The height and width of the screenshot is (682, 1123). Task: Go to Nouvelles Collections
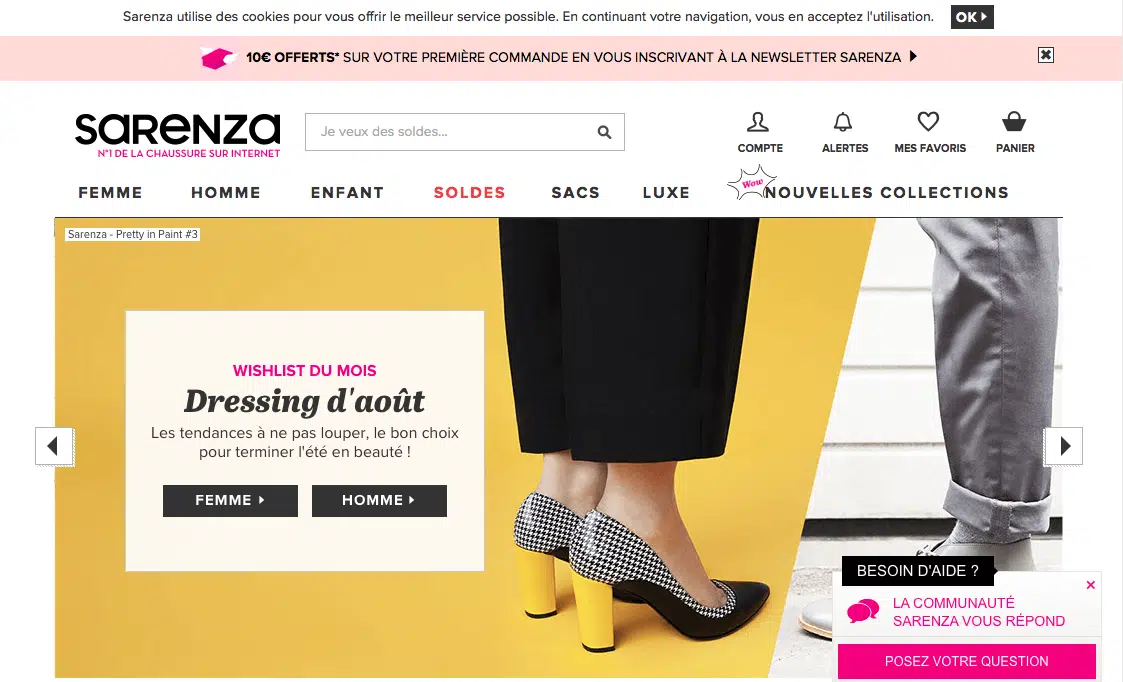(x=887, y=193)
